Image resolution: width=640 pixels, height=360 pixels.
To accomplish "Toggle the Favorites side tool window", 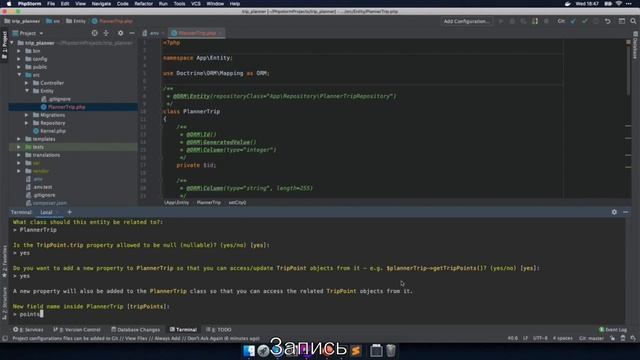I will [x=4, y=261].
